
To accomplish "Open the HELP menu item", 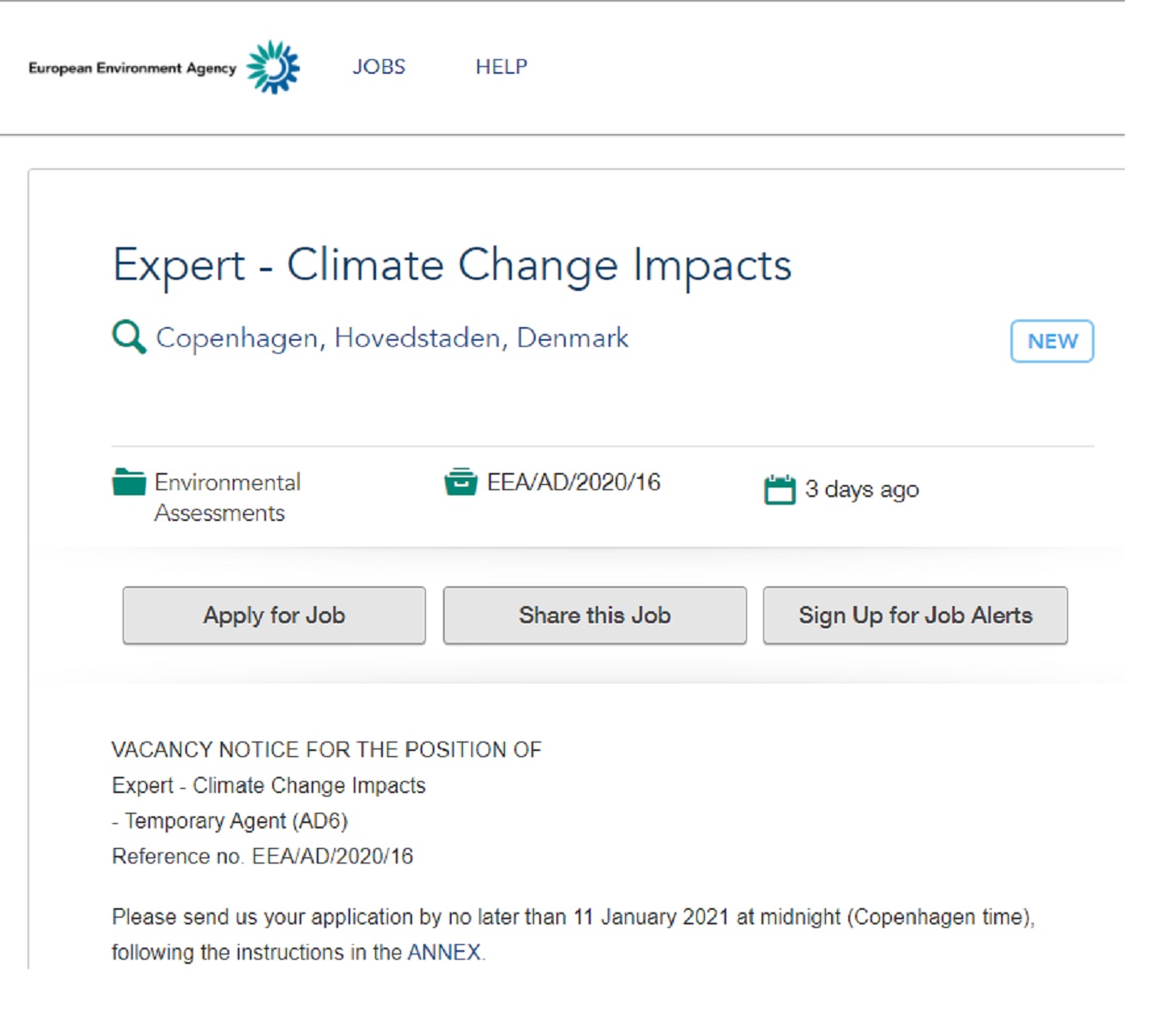I will (501, 67).
